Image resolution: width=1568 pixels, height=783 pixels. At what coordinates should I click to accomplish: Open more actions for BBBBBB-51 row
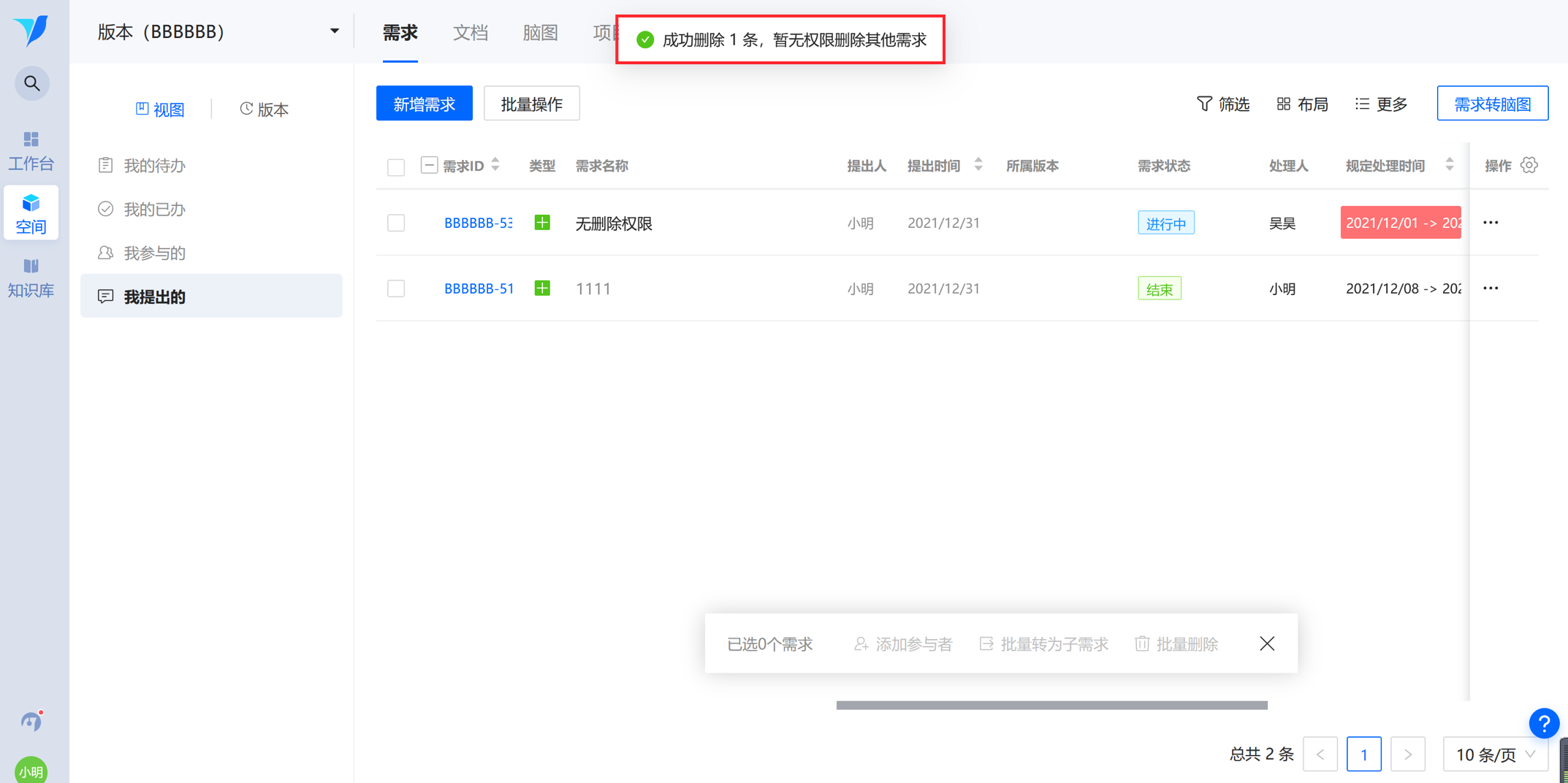click(1491, 288)
